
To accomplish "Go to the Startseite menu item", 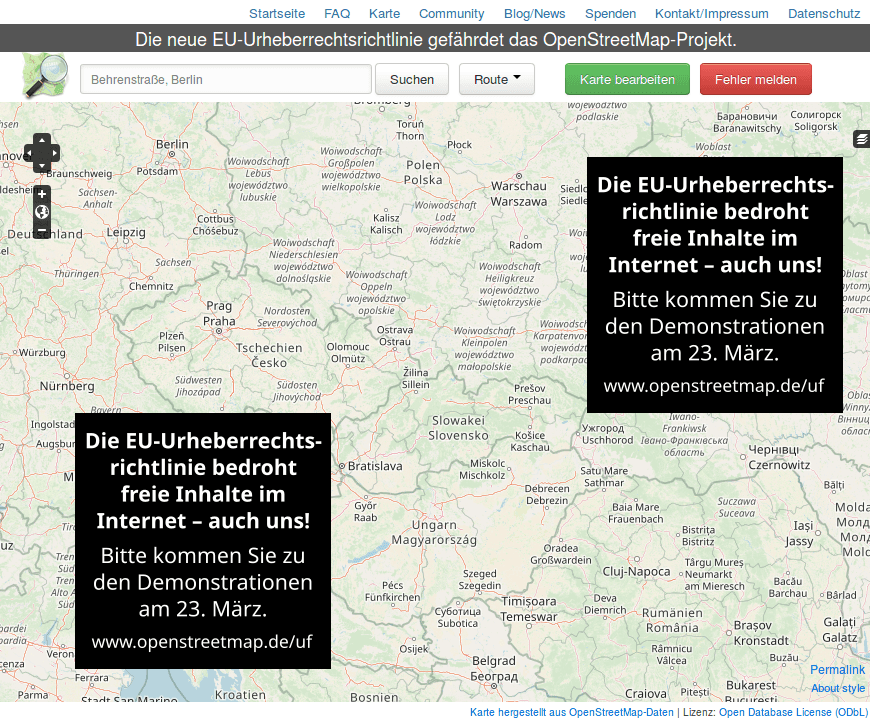I will tap(277, 14).
